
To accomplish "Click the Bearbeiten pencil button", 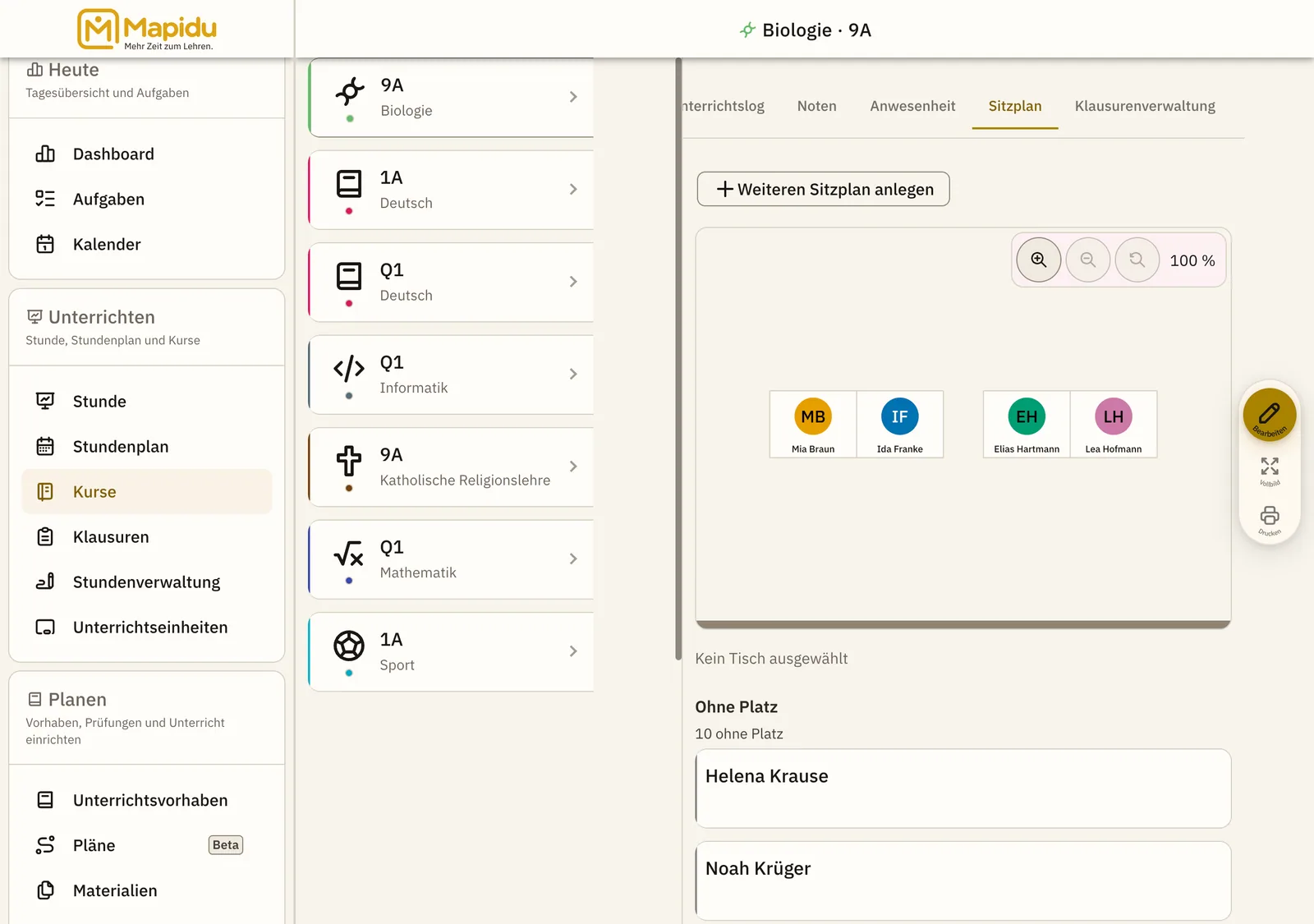I will point(1270,415).
